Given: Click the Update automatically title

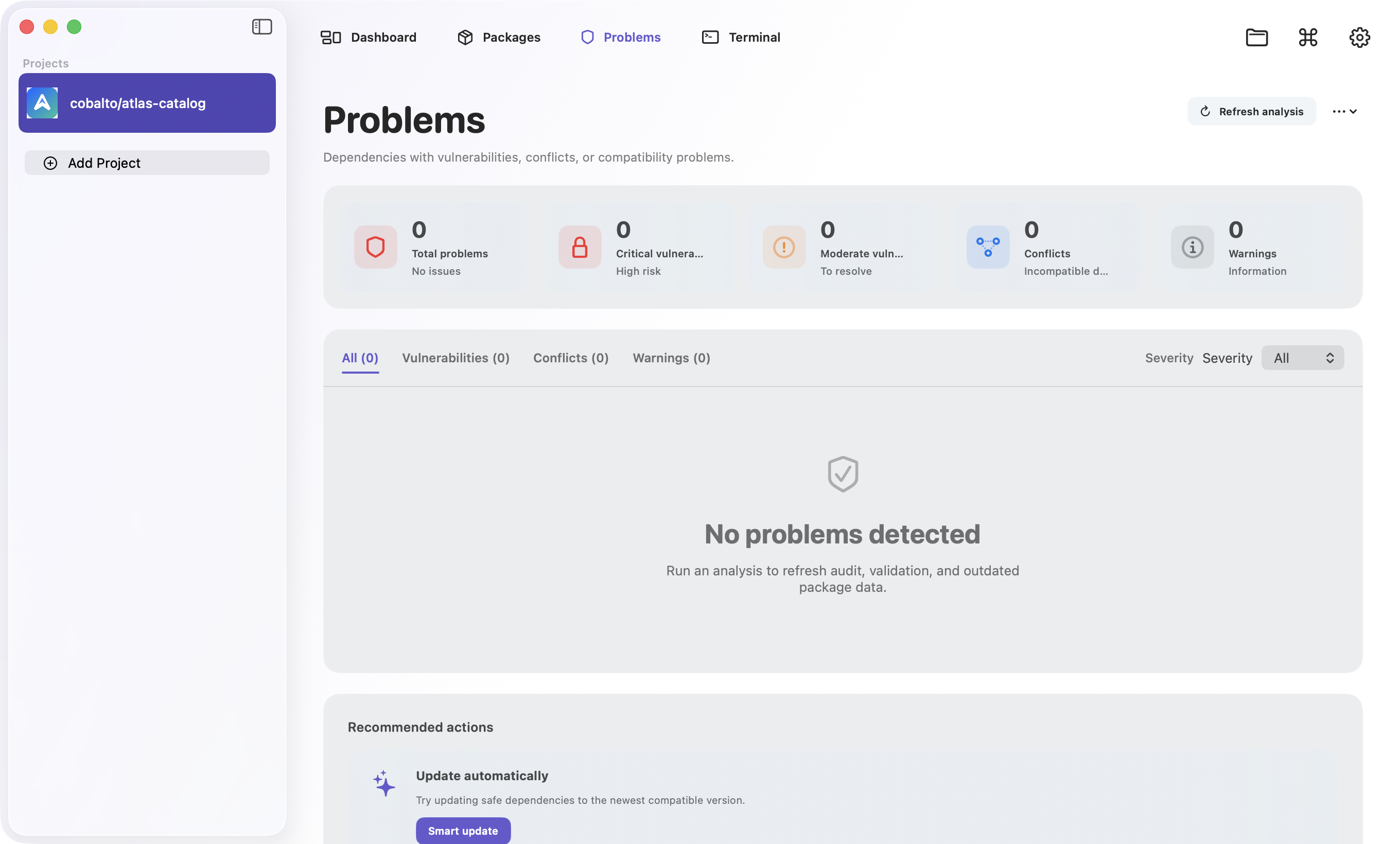Looking at the screenshot, I should (482, 776).
